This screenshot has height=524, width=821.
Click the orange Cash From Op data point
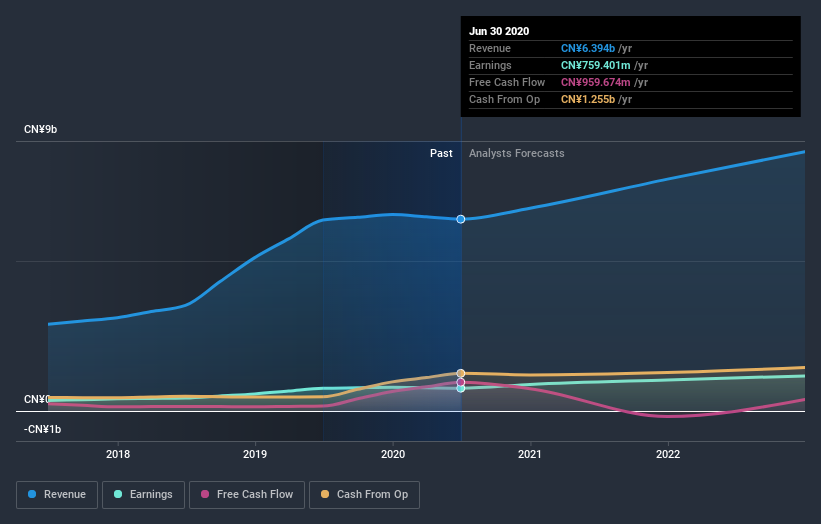point(461,373)
